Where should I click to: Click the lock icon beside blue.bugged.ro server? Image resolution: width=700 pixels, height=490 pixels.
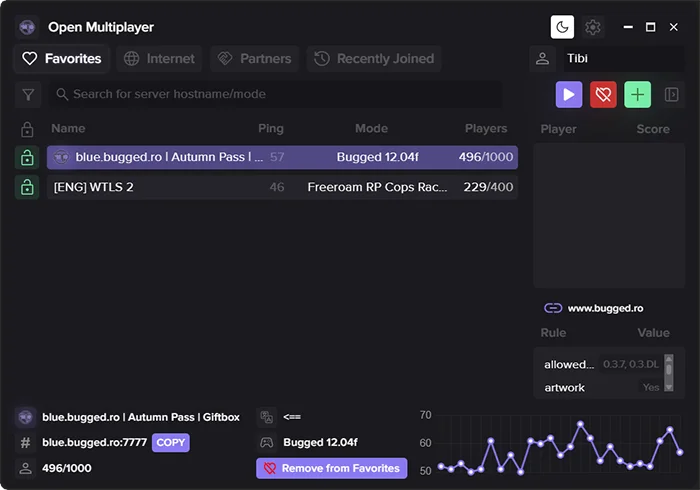27,157
